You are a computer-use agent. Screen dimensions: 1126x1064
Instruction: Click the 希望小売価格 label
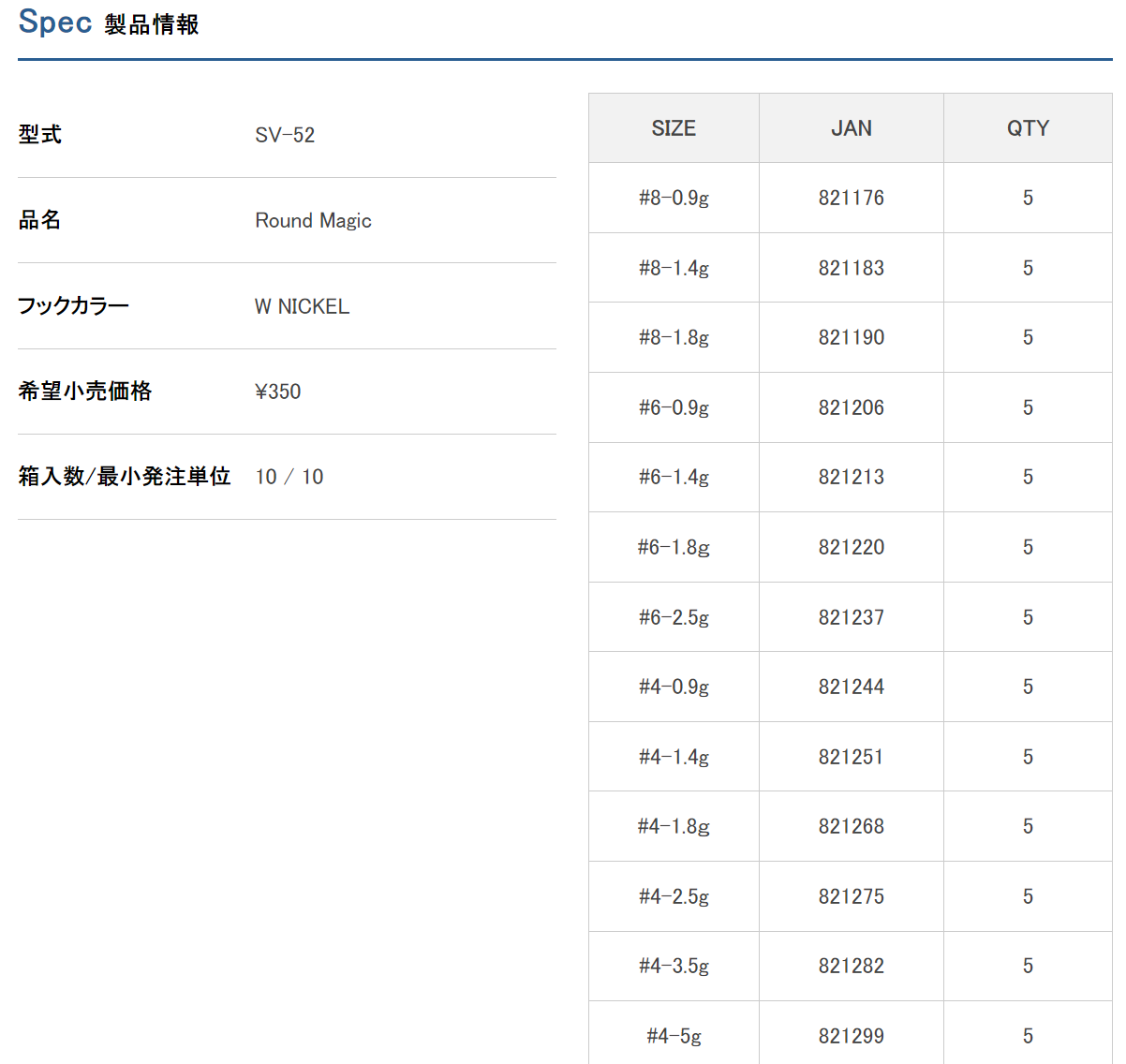pyautogui.click(x=84, y=391)
